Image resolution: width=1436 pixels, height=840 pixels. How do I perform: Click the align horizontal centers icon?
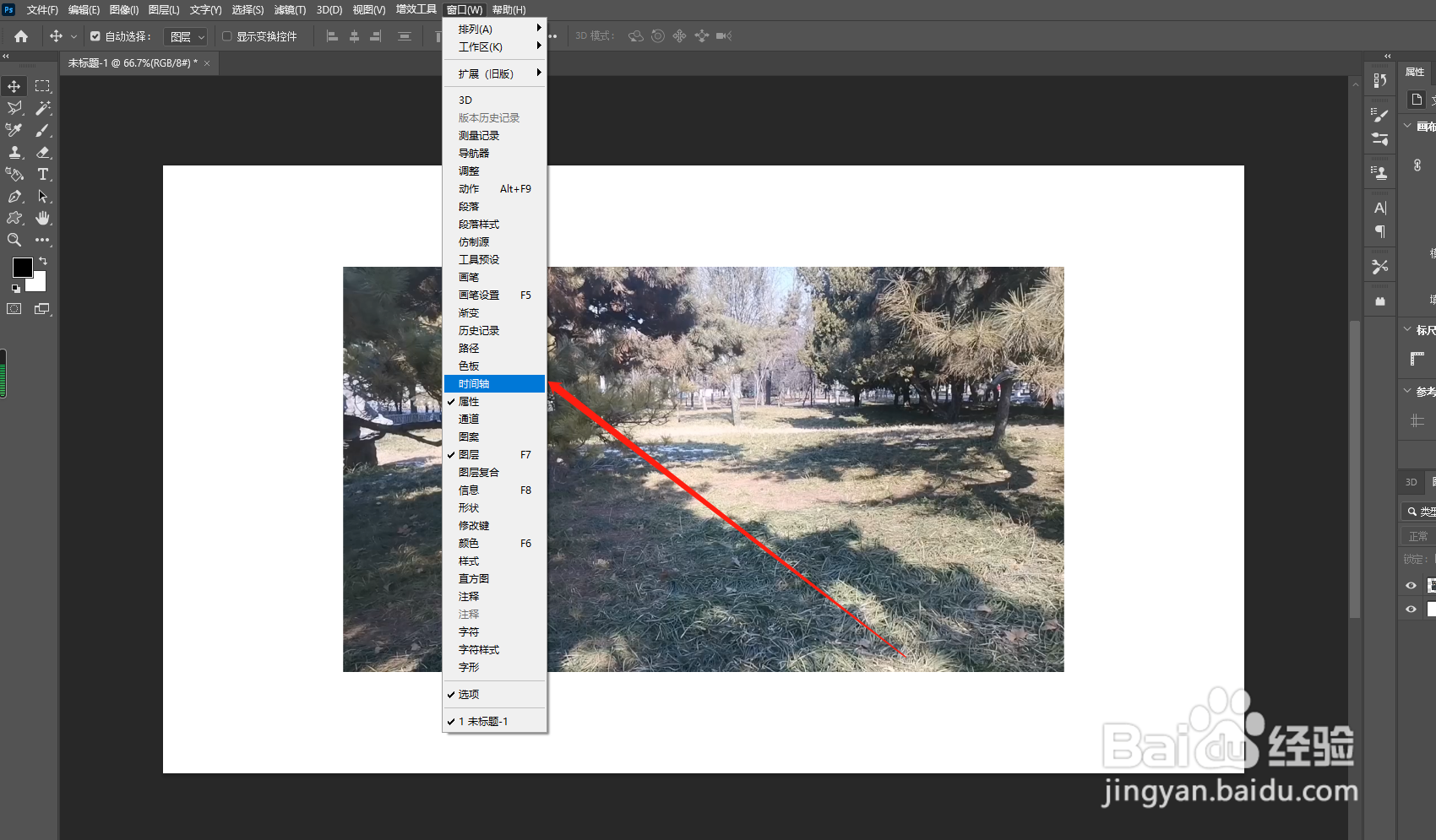click(354, 36)
